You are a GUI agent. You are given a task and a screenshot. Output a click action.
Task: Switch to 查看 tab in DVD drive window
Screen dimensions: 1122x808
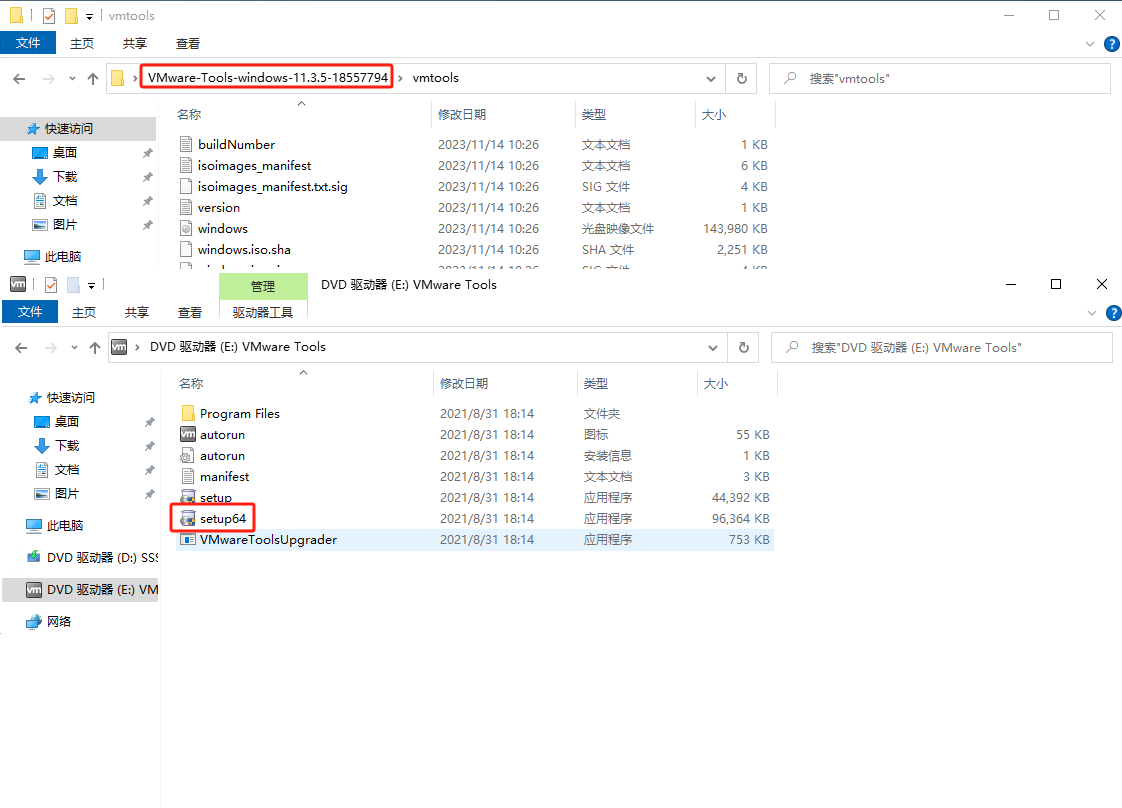pos(190,313)
